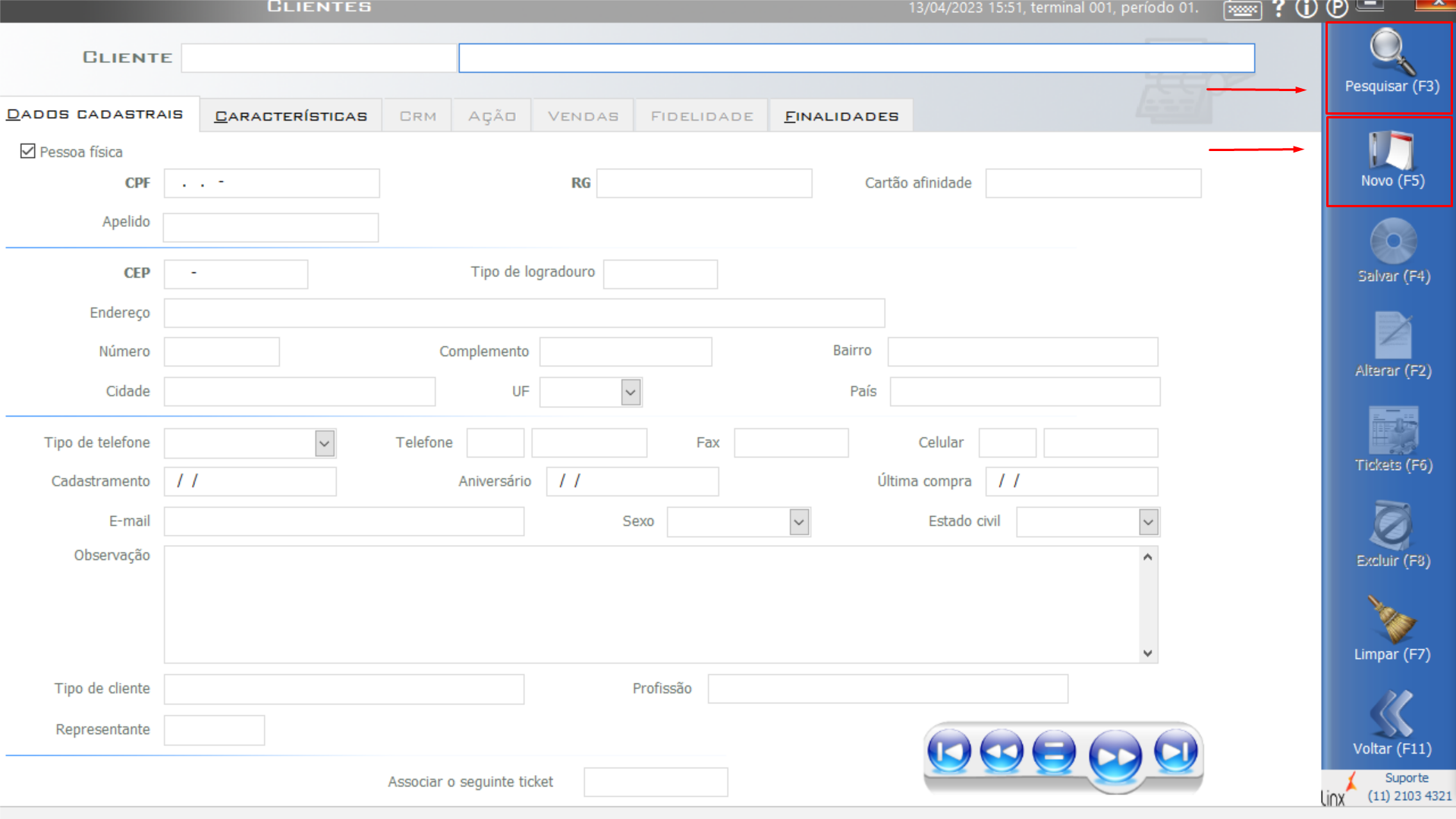
Task: Go back with Voltar (F11) arrows
Action: [1392, 713]
